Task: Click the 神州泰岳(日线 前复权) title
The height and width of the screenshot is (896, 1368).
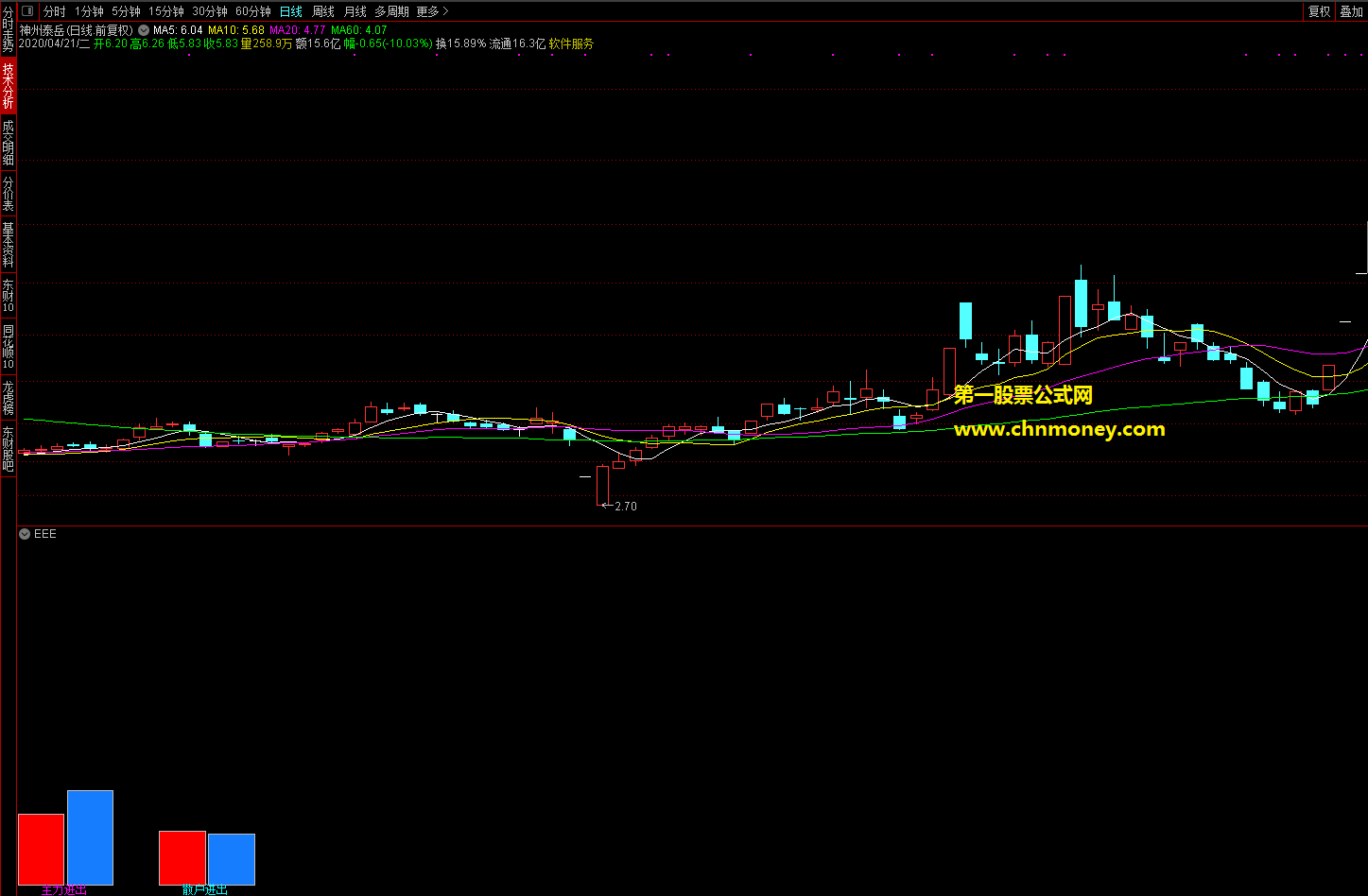Action: 77,30
